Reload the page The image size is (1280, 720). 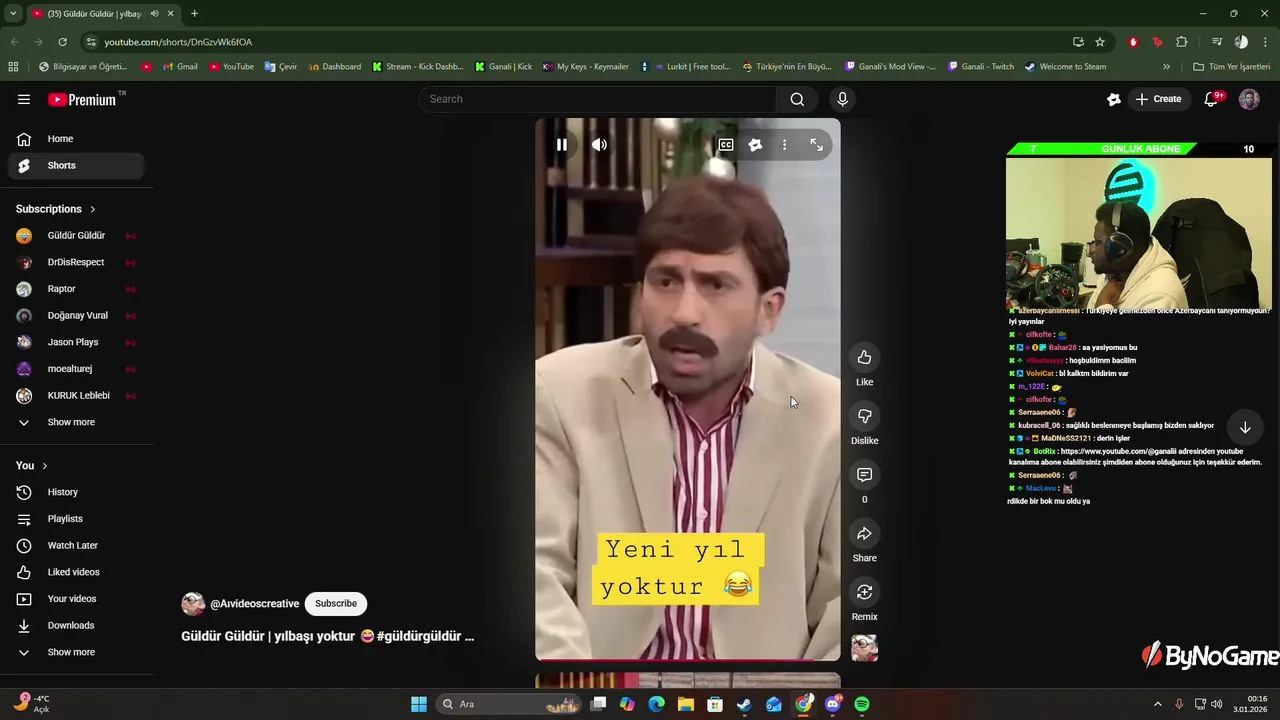(62, 42)
